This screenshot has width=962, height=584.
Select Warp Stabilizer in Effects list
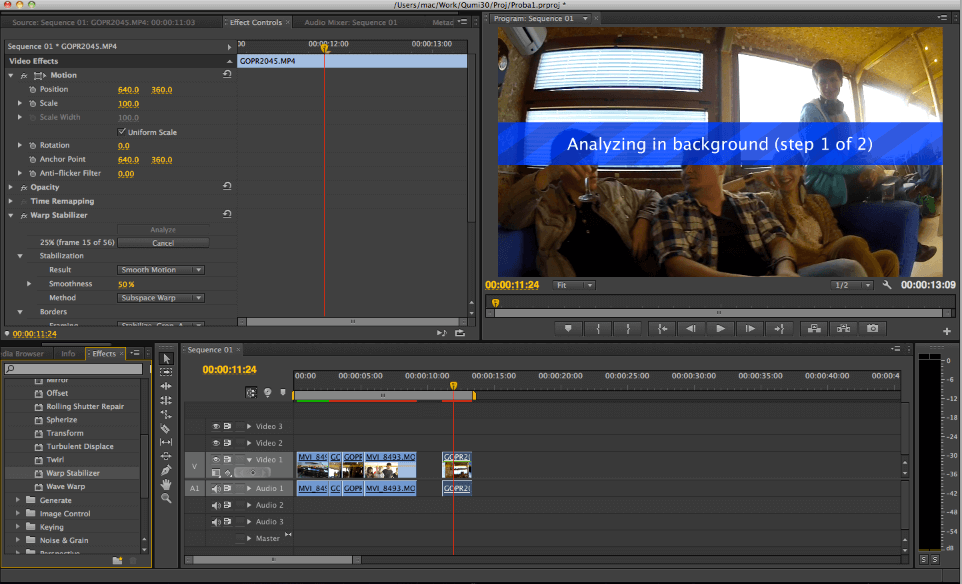pos(72,473)
